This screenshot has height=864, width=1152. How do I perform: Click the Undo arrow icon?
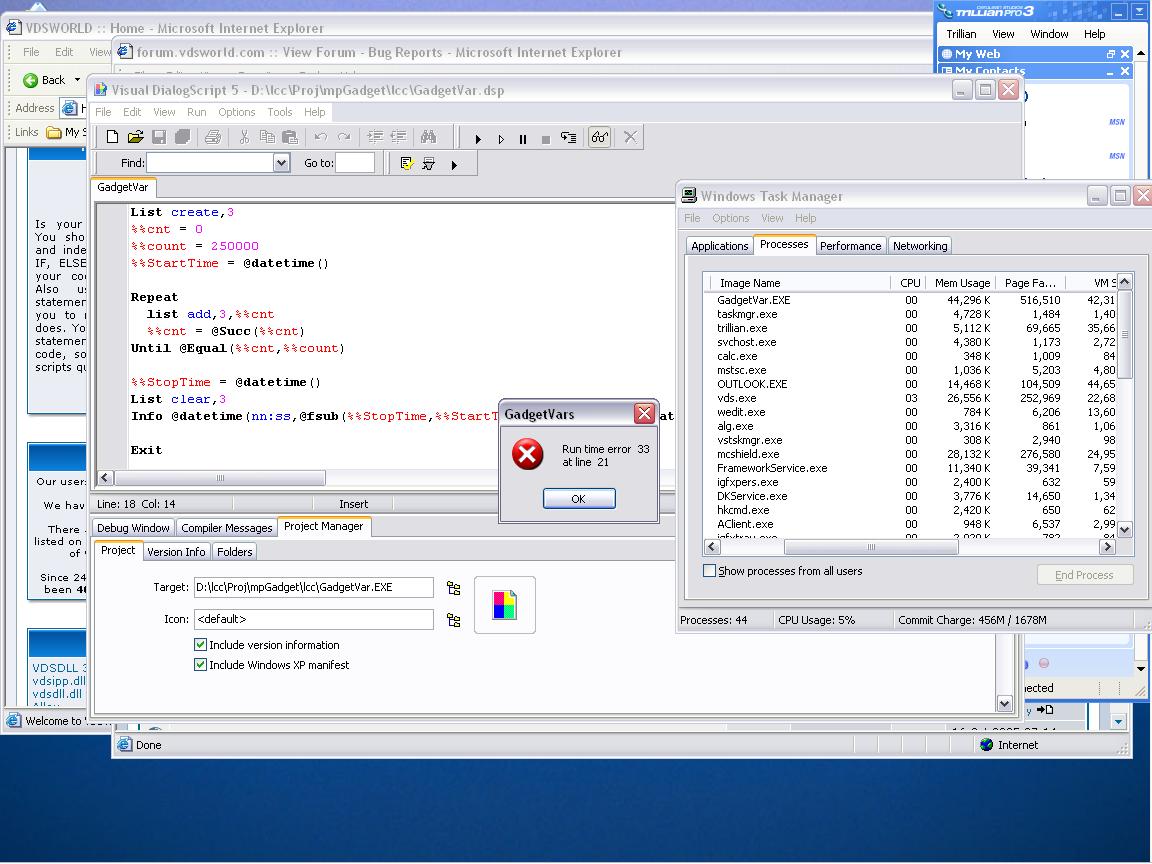[320, 137]
